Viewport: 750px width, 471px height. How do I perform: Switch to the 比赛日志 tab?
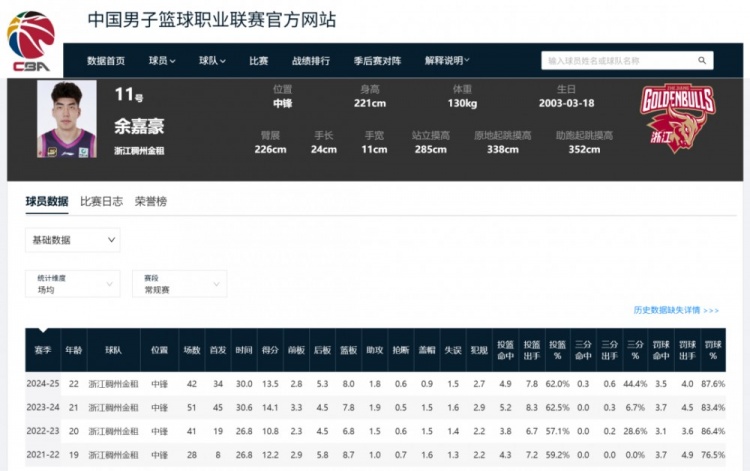(x=101, y=201)
